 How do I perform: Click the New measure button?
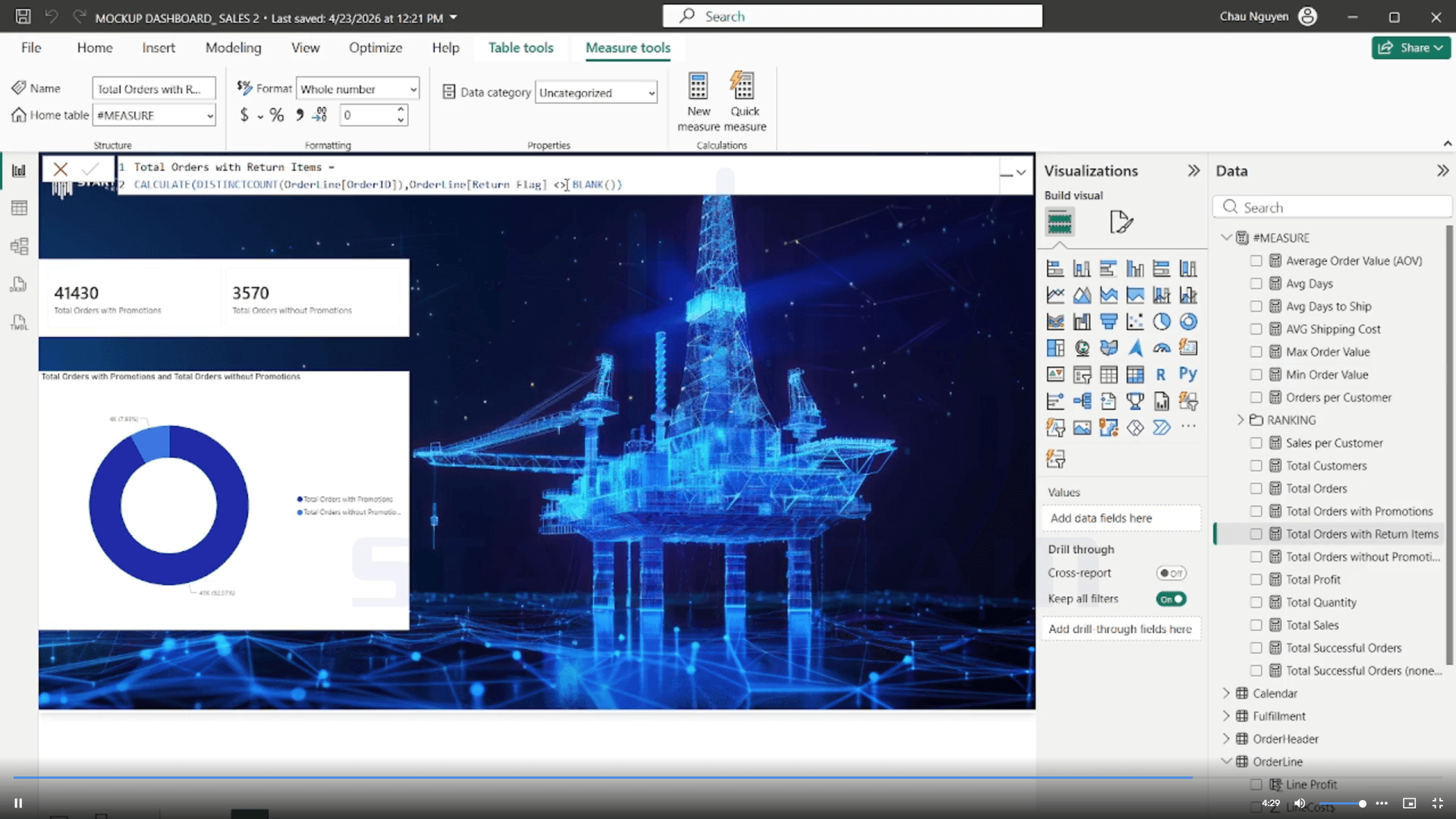click(698, 102)
